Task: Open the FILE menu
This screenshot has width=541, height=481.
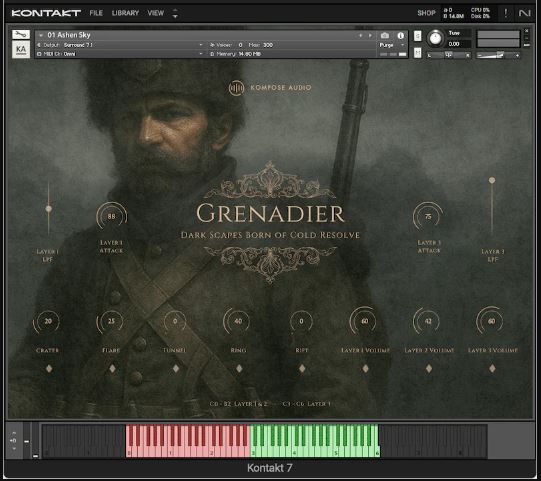Action: tap(96, 13)
